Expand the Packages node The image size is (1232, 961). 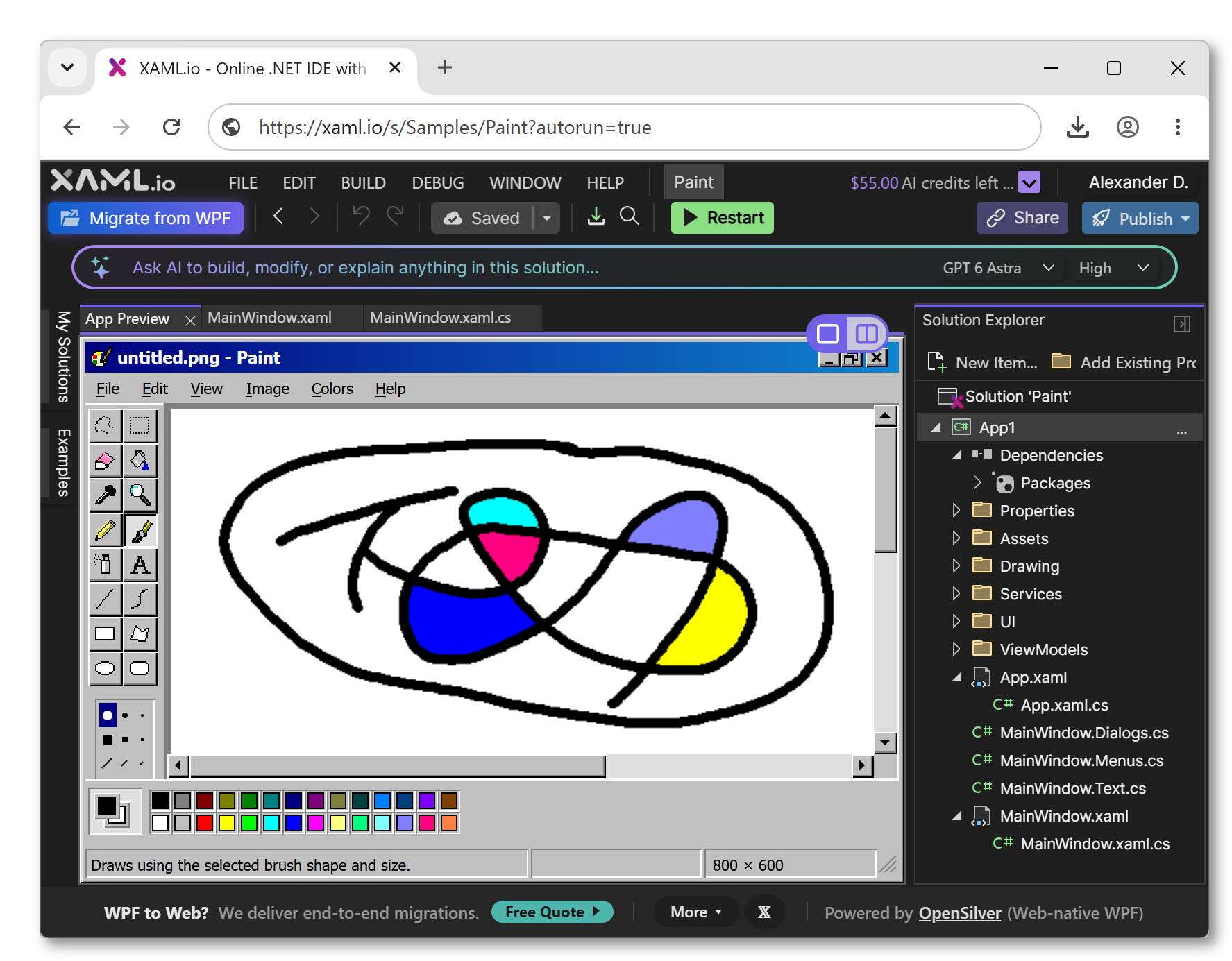(977, 482)
